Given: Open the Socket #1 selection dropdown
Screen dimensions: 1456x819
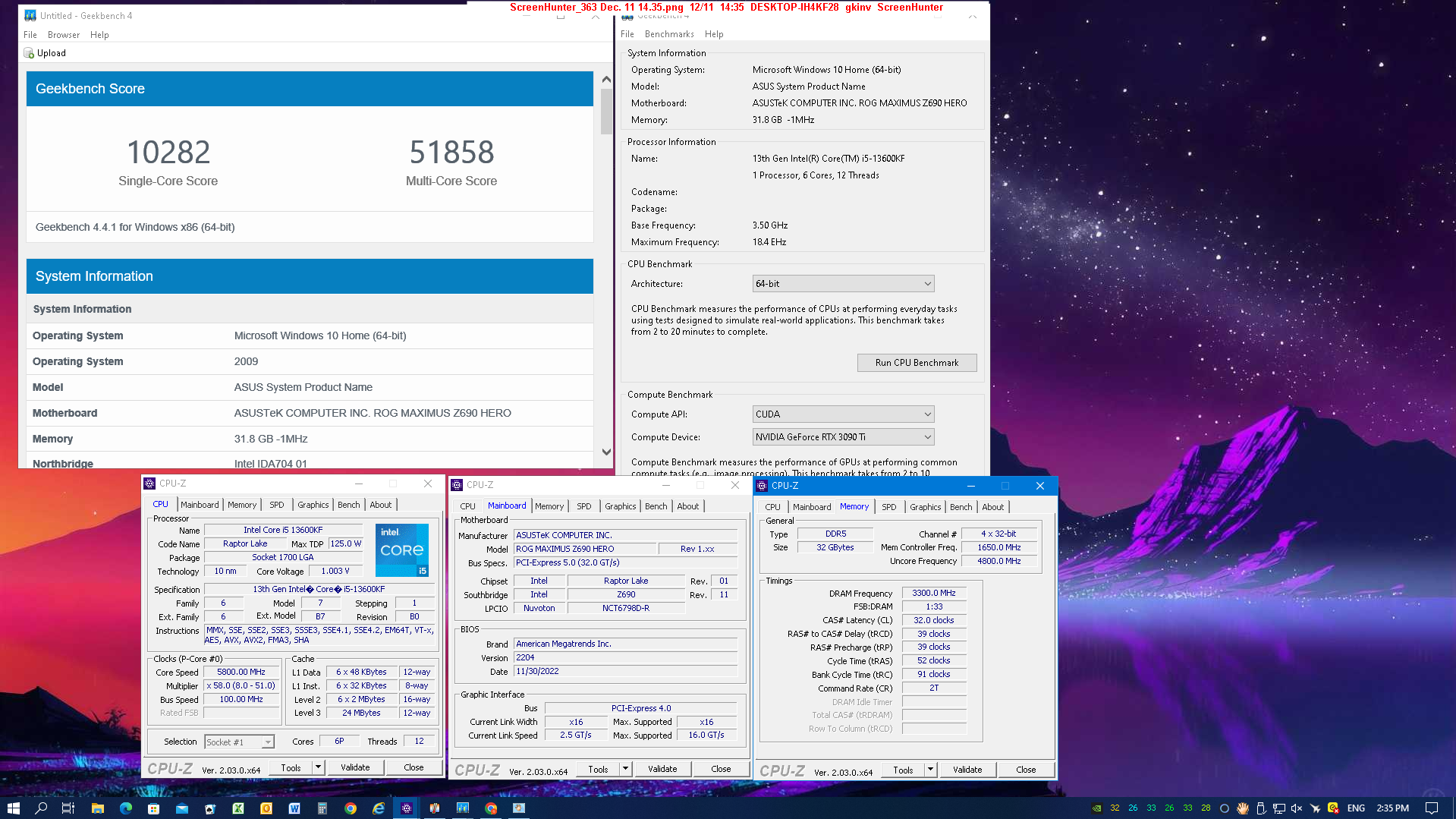Looking at the screenshot, I should pos(239,742).
